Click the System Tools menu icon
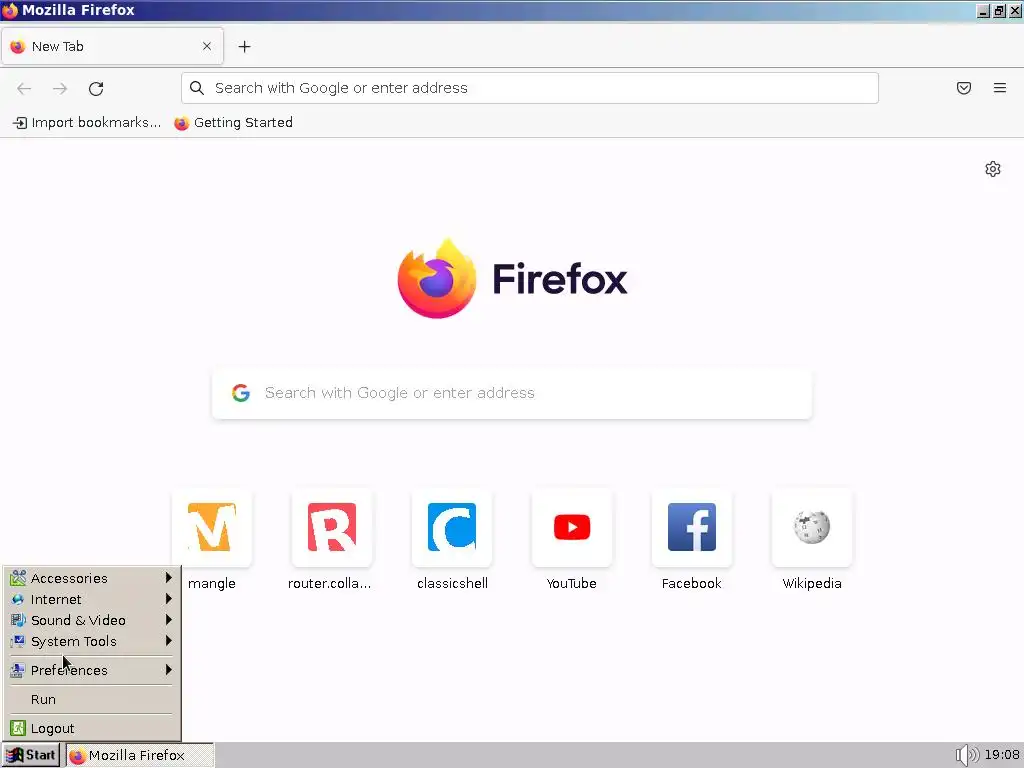Viewport: 1024px width, 768px height. [18, 641]
